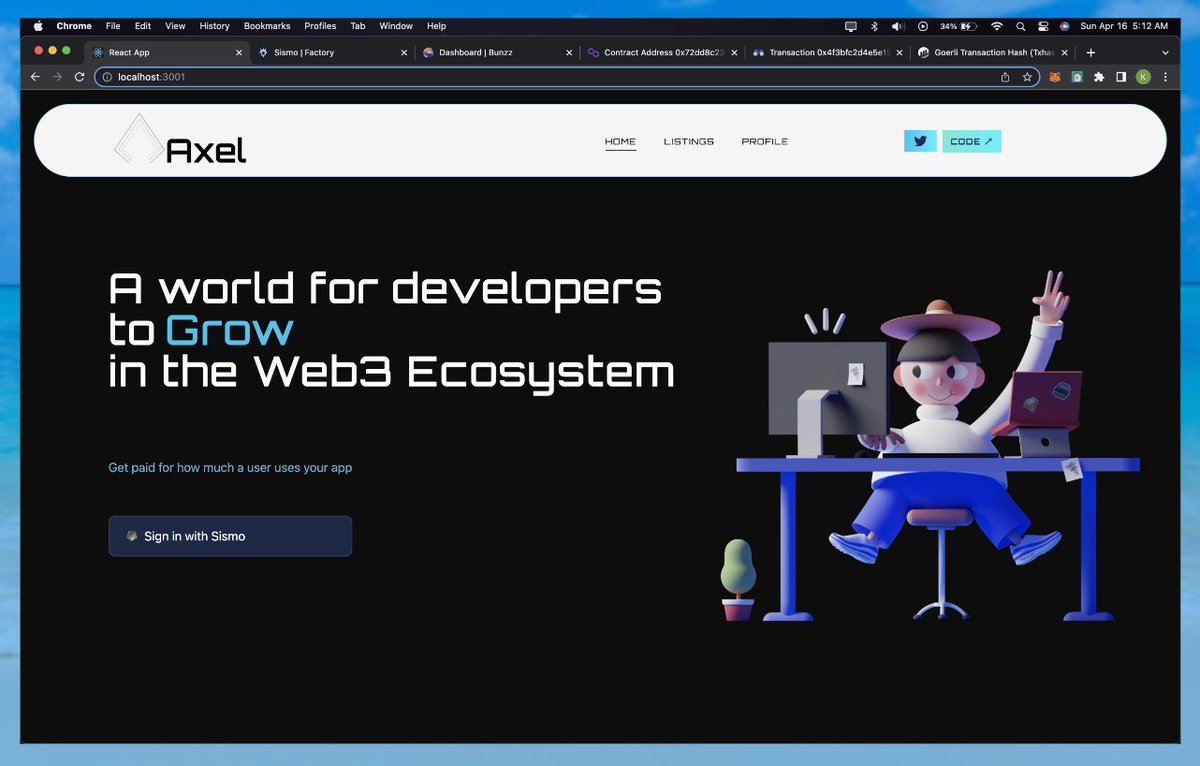Go back to the previous page
Viewport: 1200px width, 766px height.
pyautogui.click(x=35, y=77)
